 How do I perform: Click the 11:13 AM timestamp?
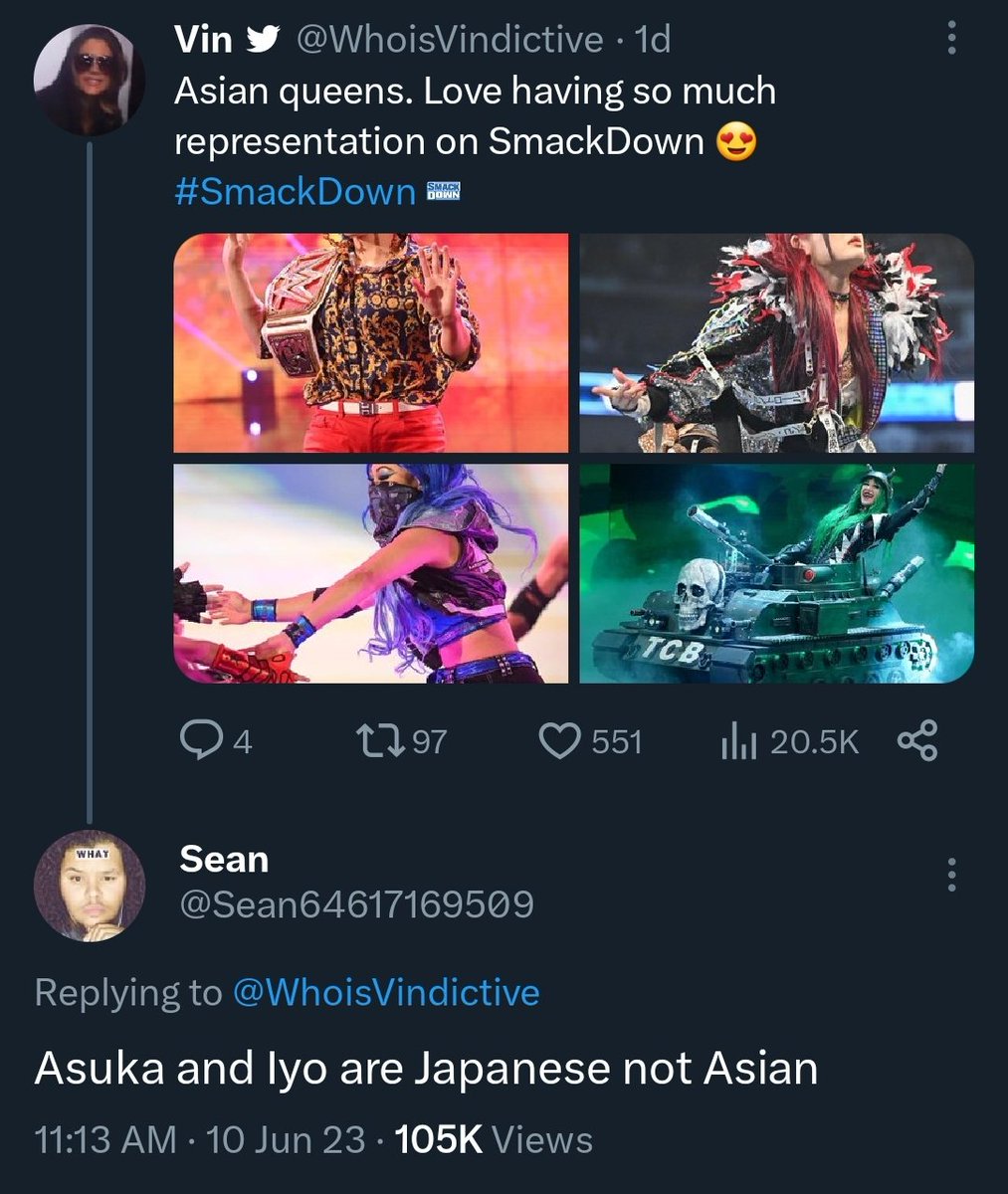coord(105,1139)
